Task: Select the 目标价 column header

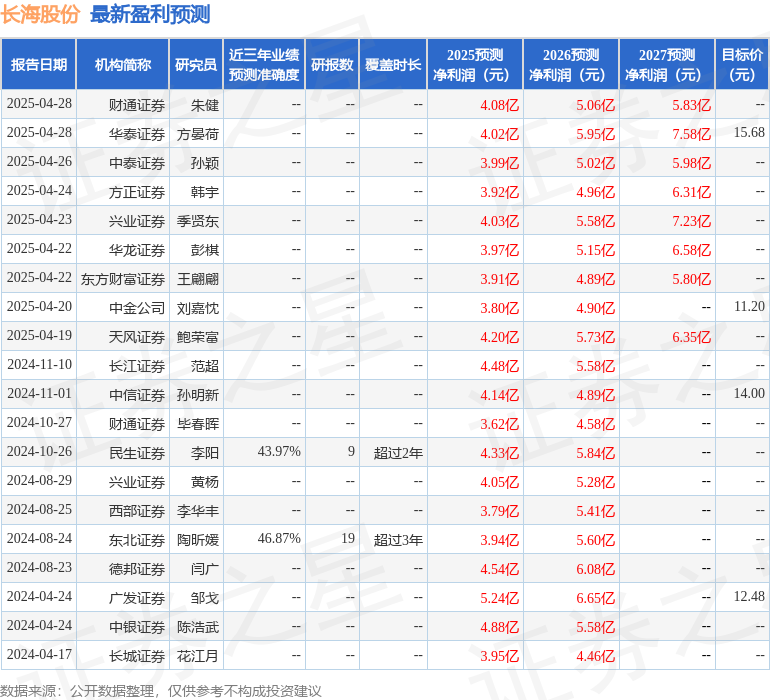Action: 742,64
